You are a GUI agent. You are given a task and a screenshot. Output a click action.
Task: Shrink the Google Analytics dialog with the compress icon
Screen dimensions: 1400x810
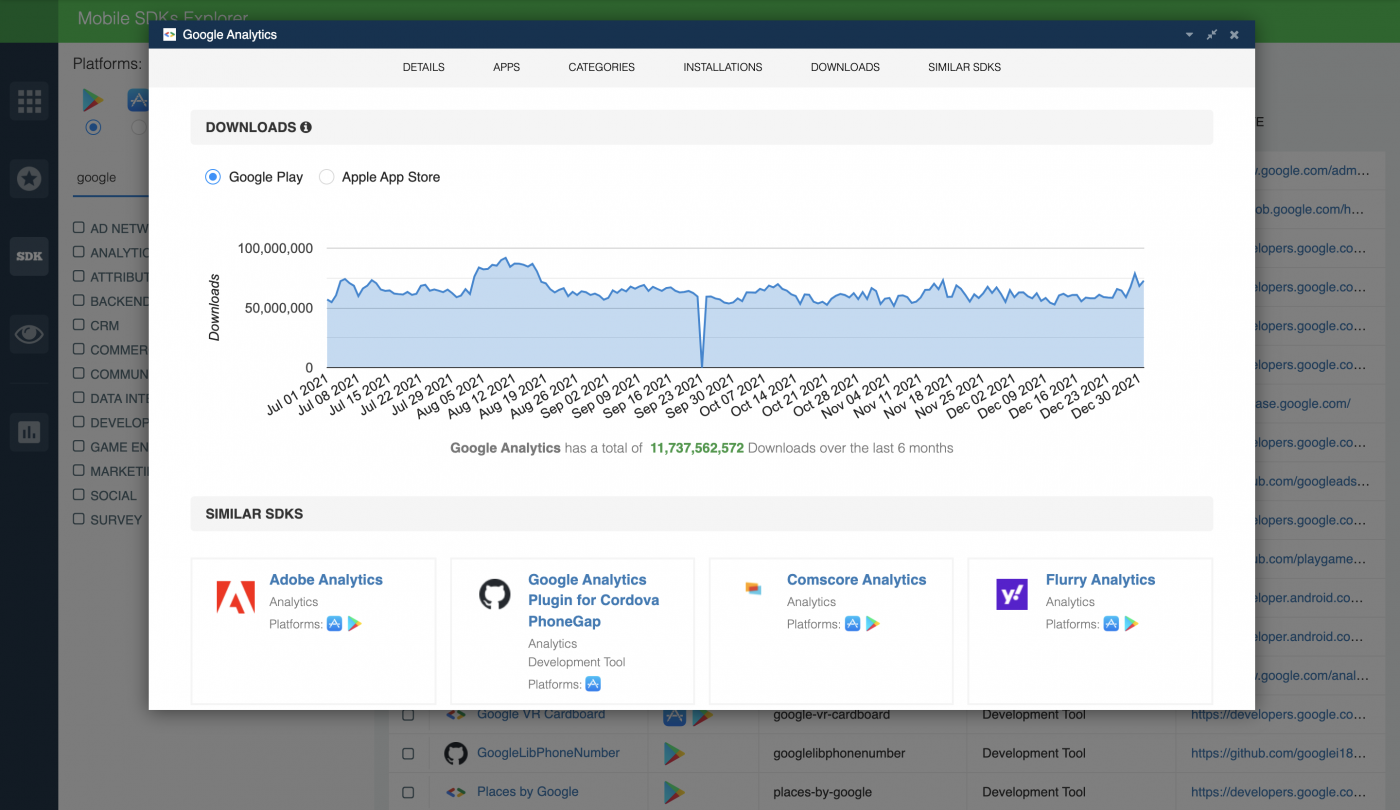tap(1212, 35)
